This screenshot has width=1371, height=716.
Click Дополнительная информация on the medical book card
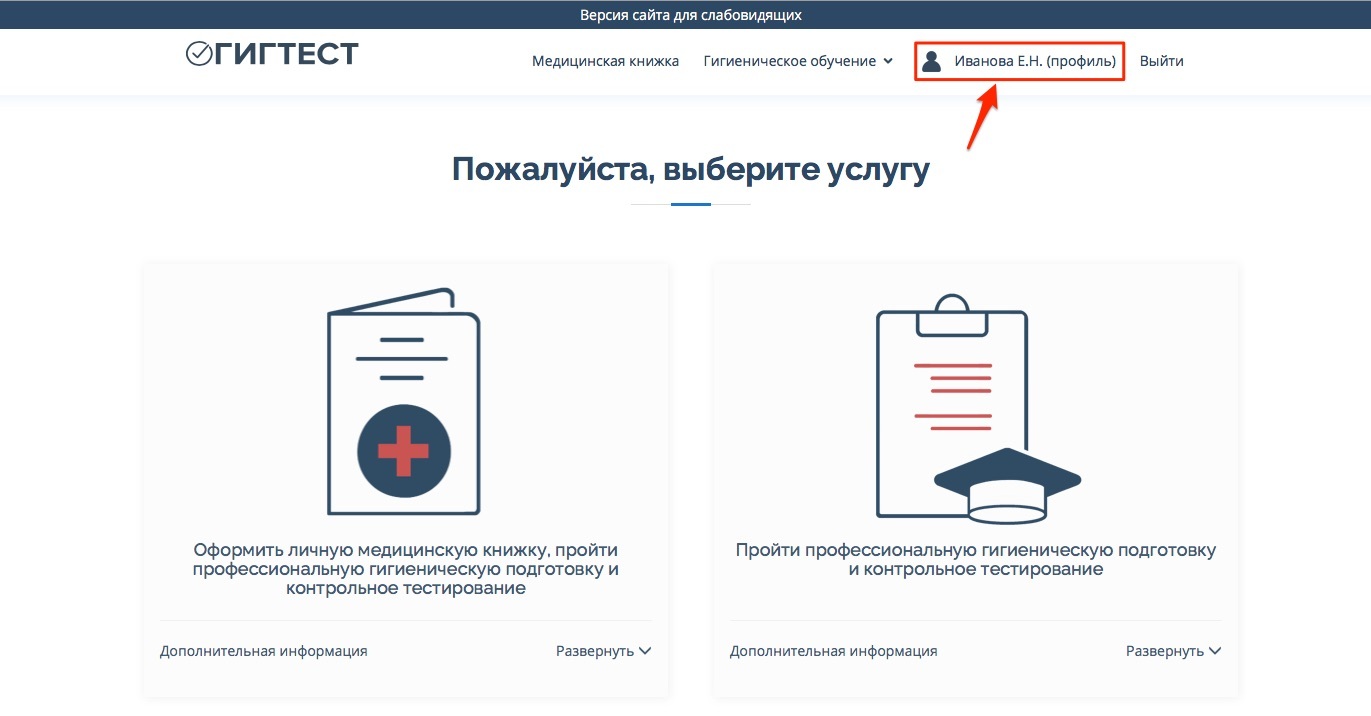click(263, 651)
